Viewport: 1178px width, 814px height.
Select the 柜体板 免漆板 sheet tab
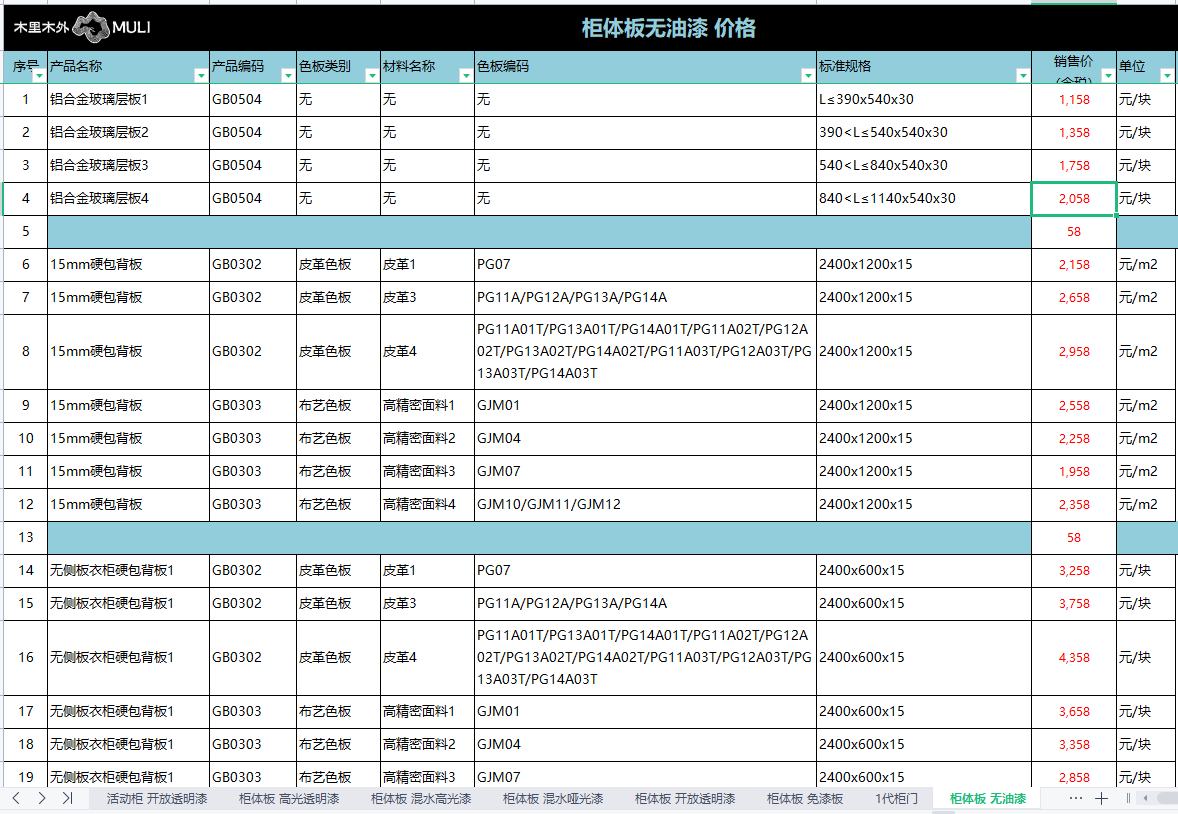805,798
